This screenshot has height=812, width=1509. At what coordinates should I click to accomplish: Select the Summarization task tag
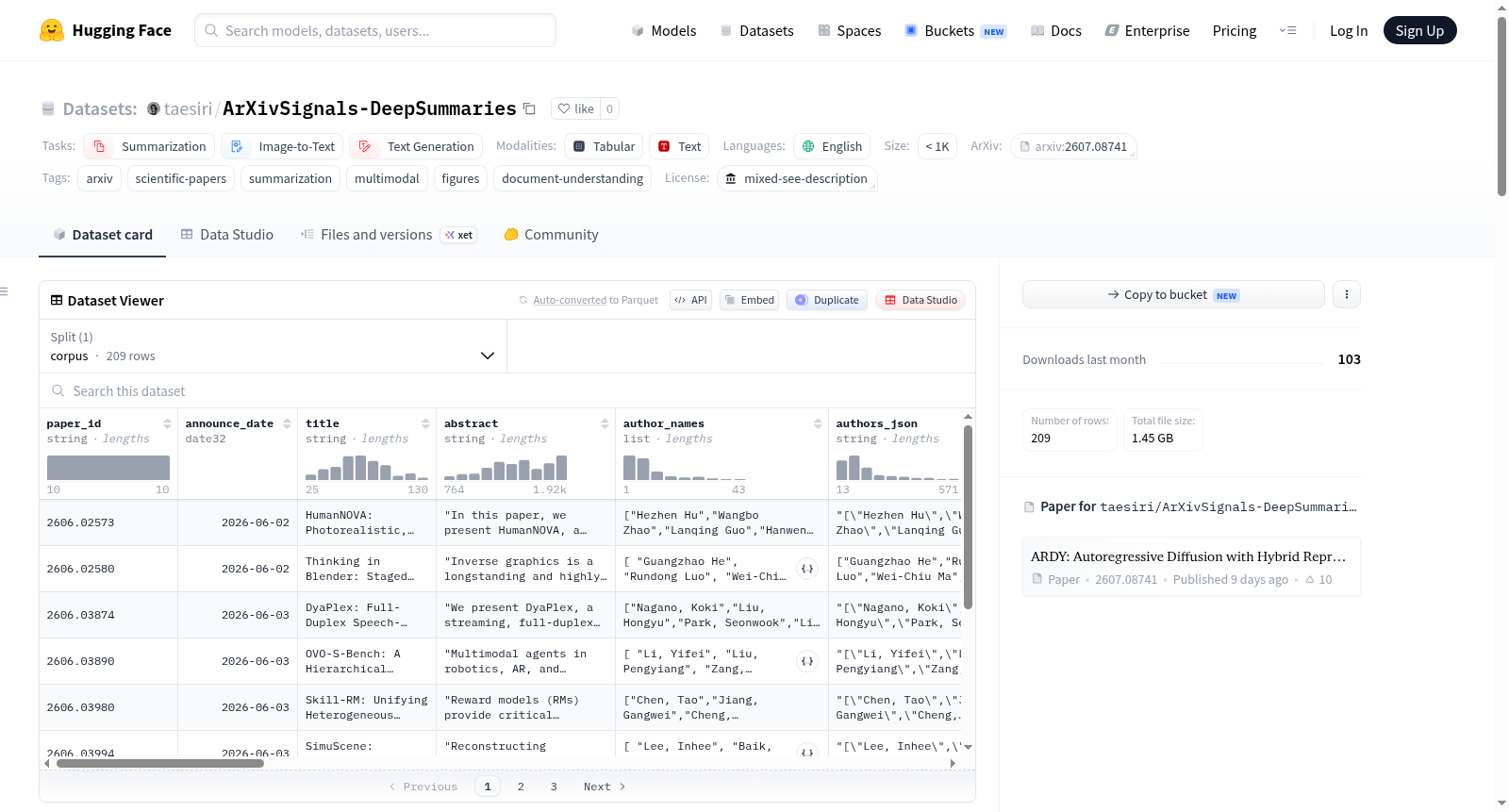(x=149, y=147)
